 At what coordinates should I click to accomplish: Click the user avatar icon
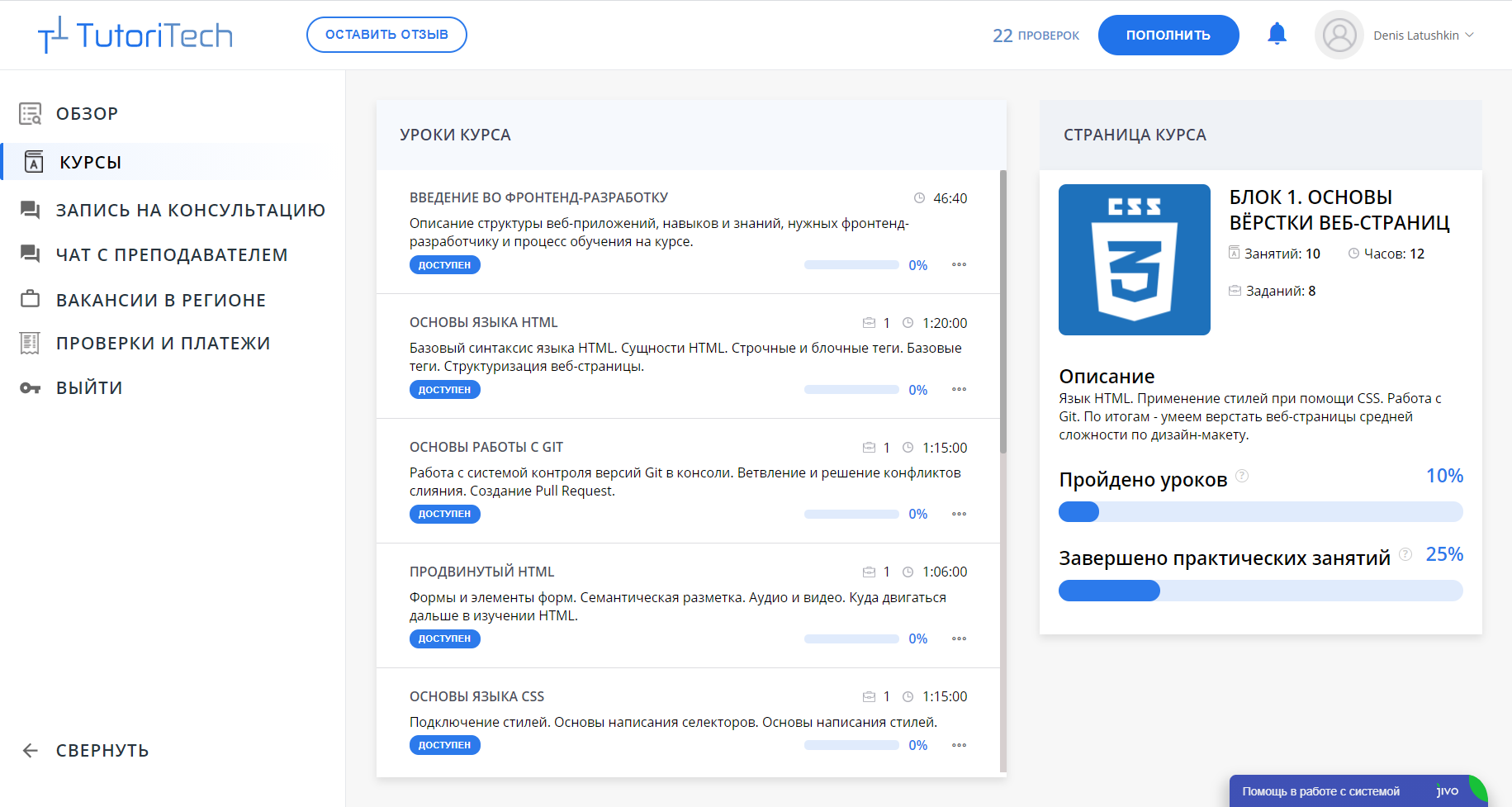tap(1339, 35)
